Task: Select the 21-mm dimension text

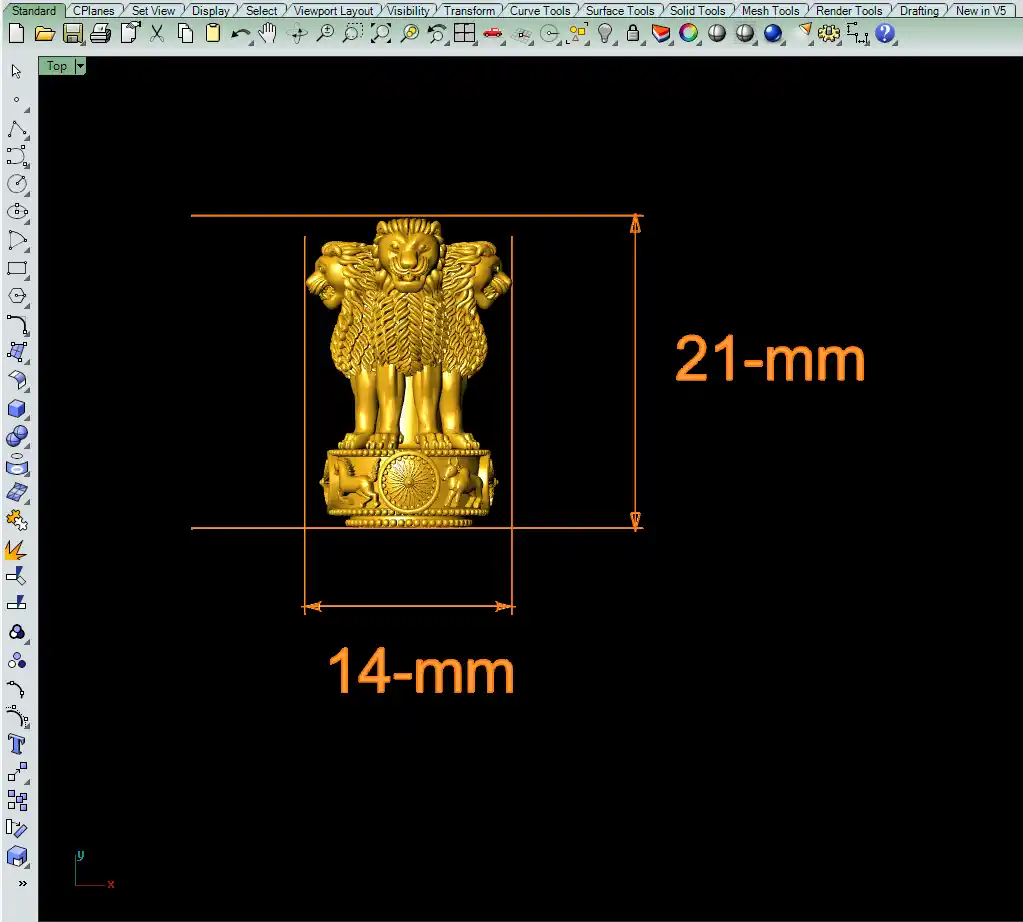Action: (x=770, y=359)
